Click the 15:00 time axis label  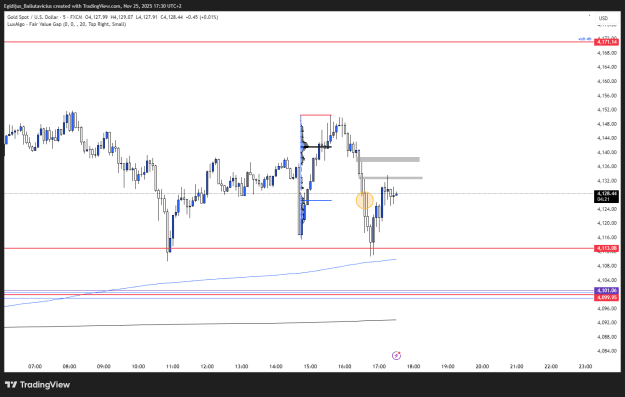click(310, 366)
